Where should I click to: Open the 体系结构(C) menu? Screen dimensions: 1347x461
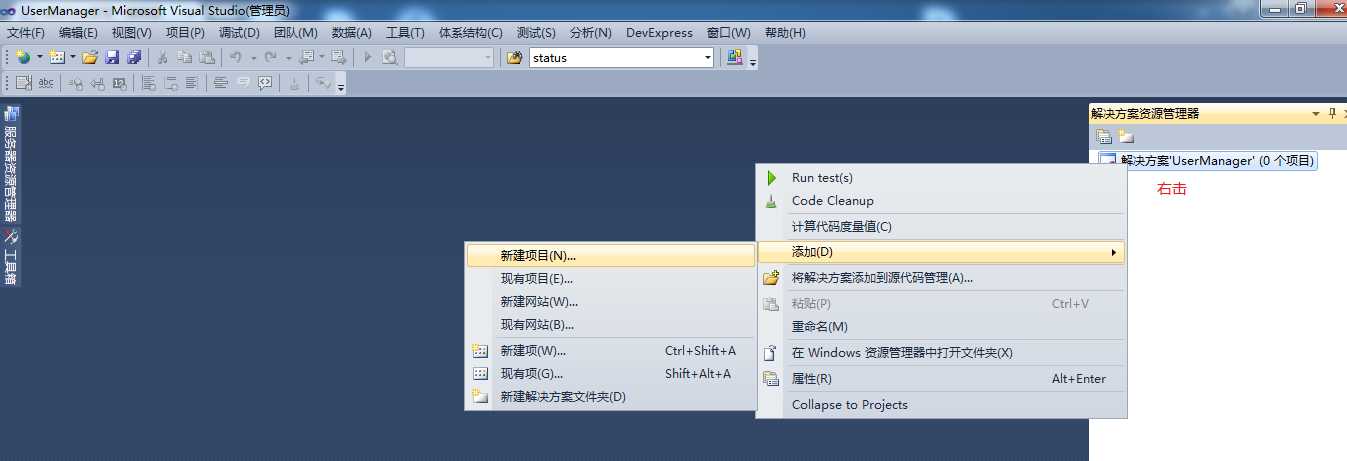(x=471, y=33)
